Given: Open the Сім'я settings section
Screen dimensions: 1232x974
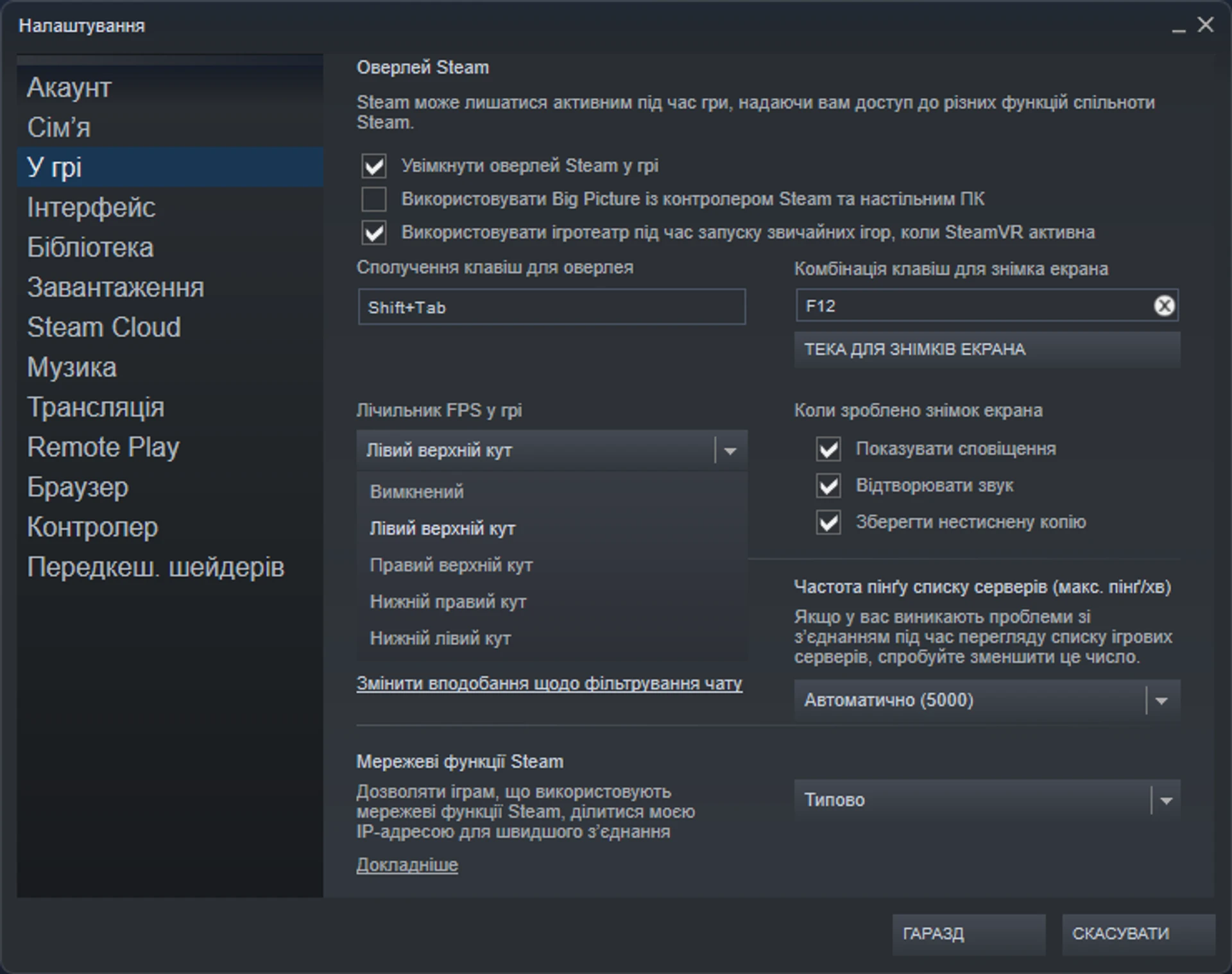Looking at the screenshot, I should 170,127.
